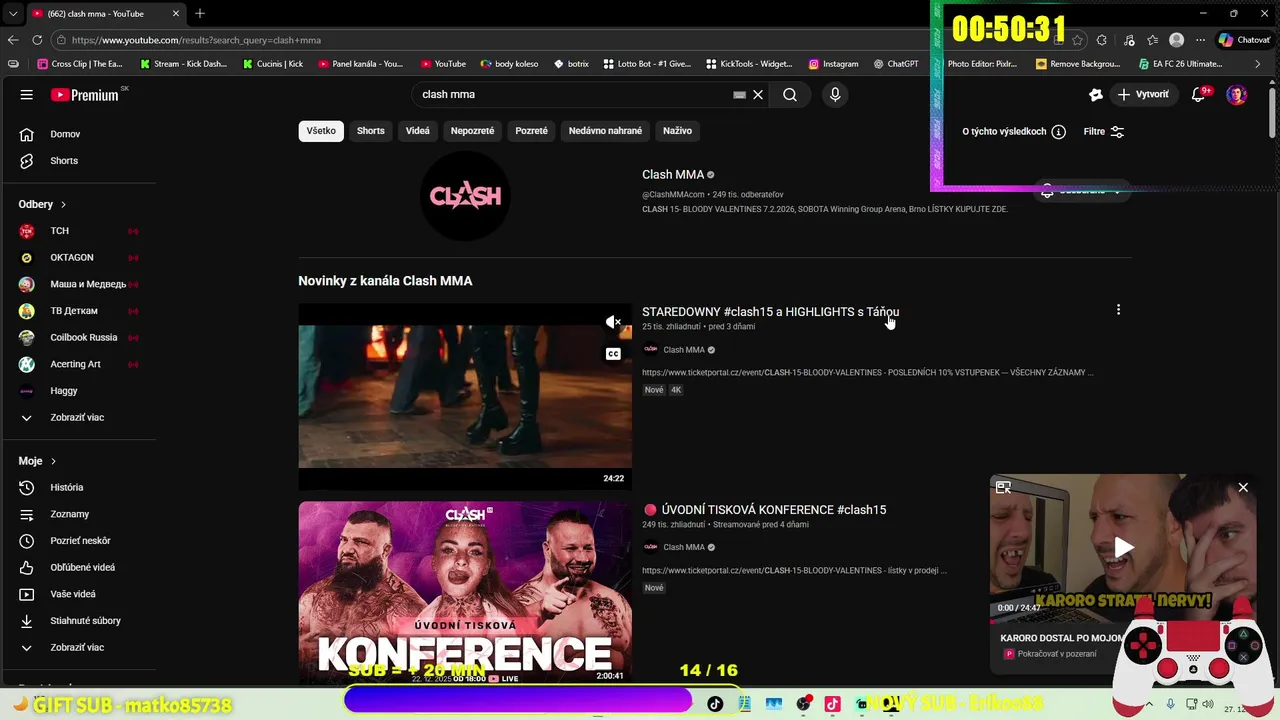Click the magnifier search button

[x=790, y=95]
